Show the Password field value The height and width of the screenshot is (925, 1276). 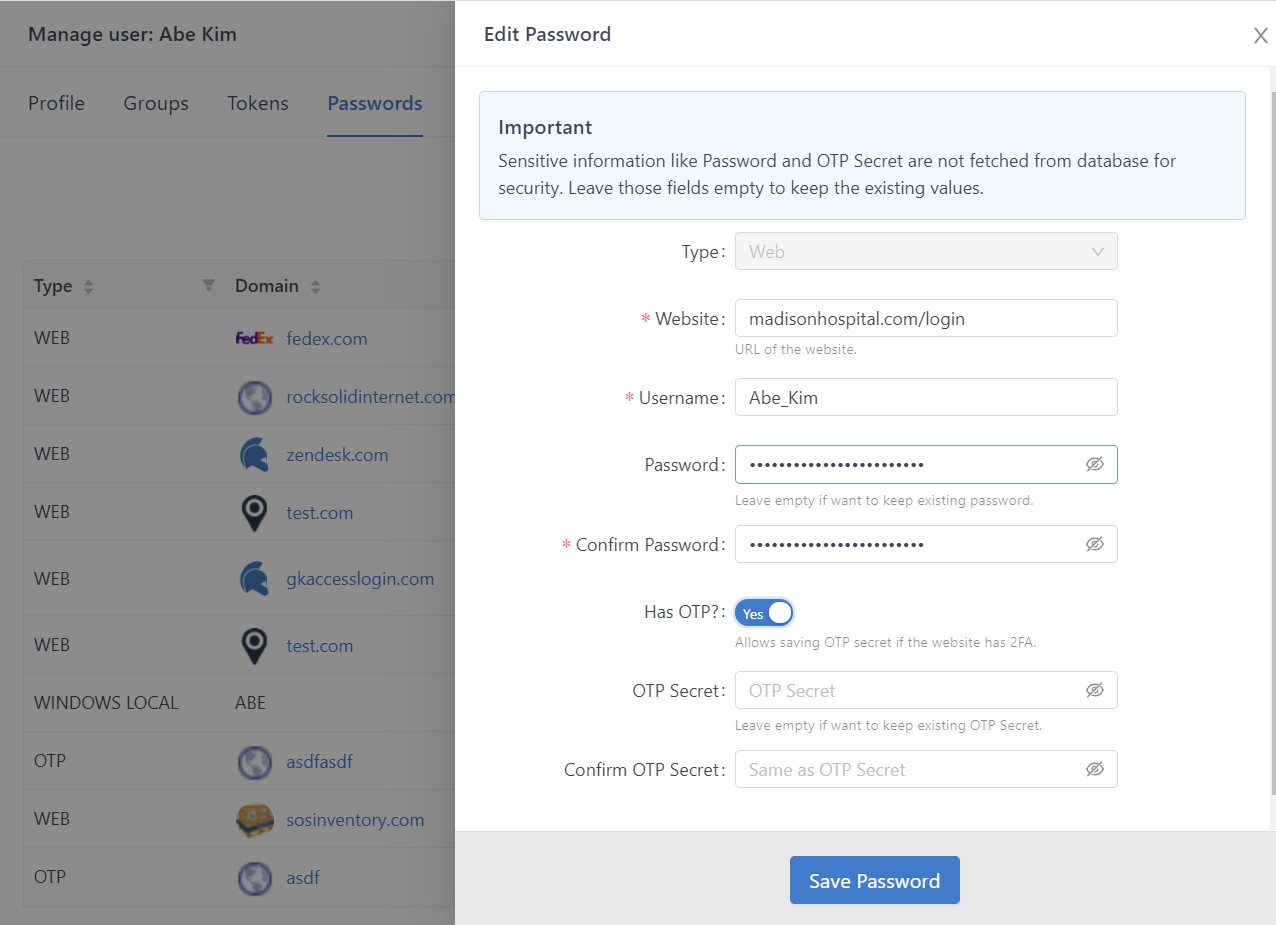1094,465
